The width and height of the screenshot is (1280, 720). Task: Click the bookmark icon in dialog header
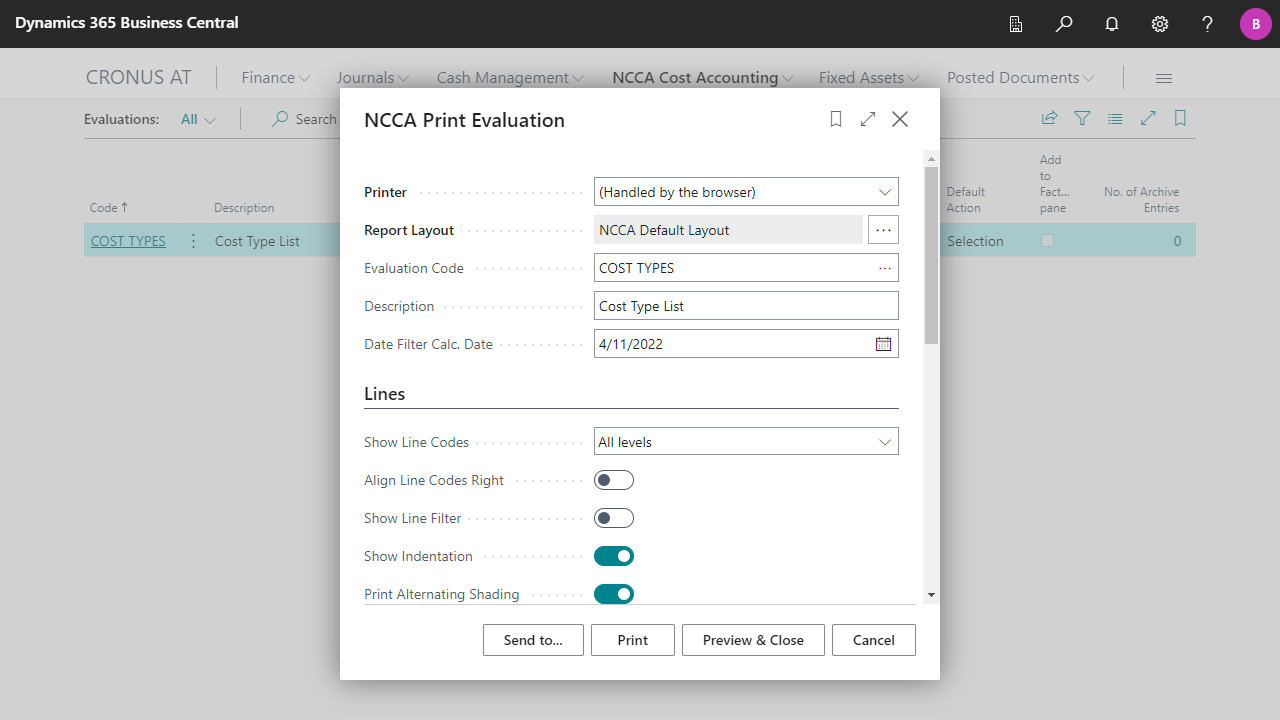point(836,119)
